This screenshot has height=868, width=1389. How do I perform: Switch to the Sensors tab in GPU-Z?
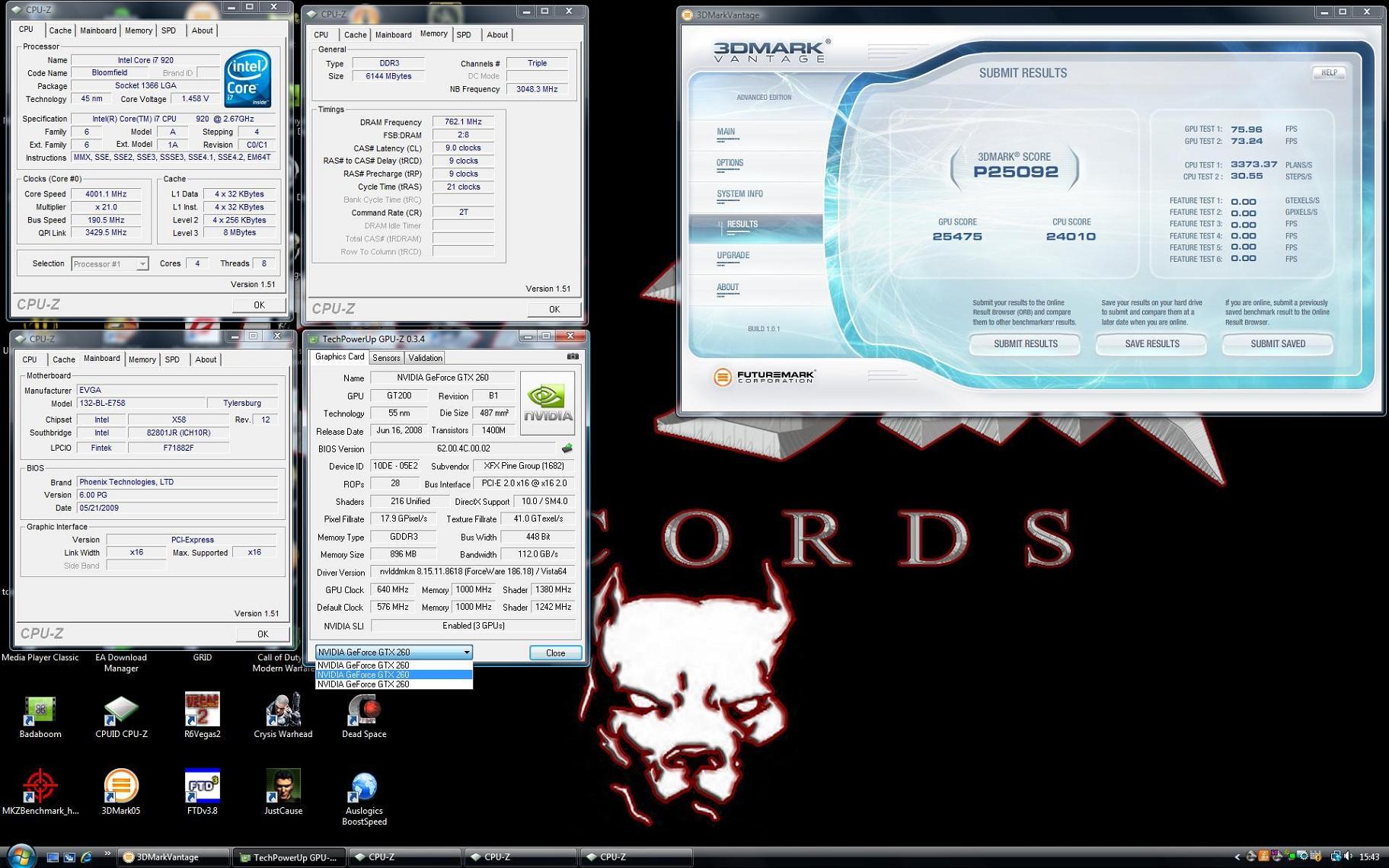click(x=386, y=358)
